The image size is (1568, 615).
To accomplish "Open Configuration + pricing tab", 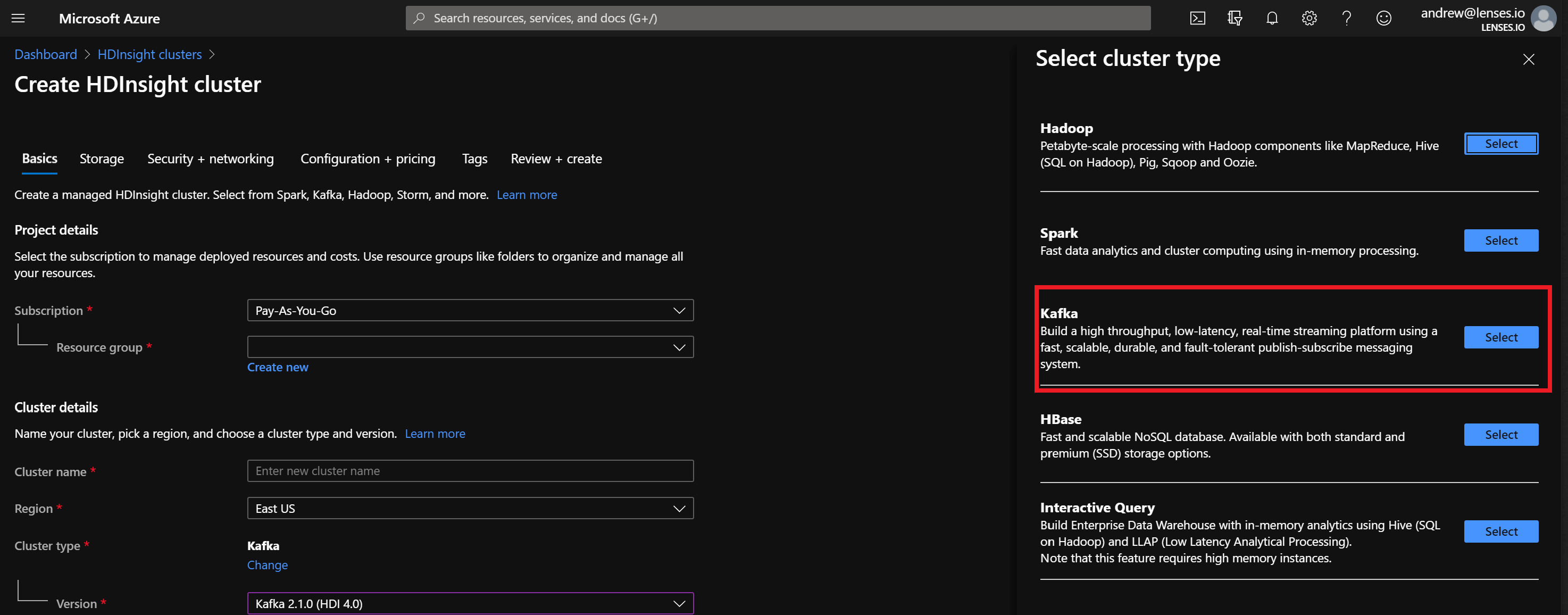I will pos(368,159).
